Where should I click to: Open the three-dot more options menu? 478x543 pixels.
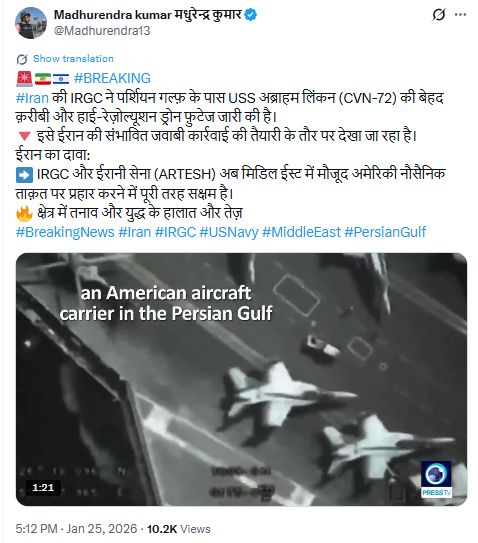click(x=460, y=15)
